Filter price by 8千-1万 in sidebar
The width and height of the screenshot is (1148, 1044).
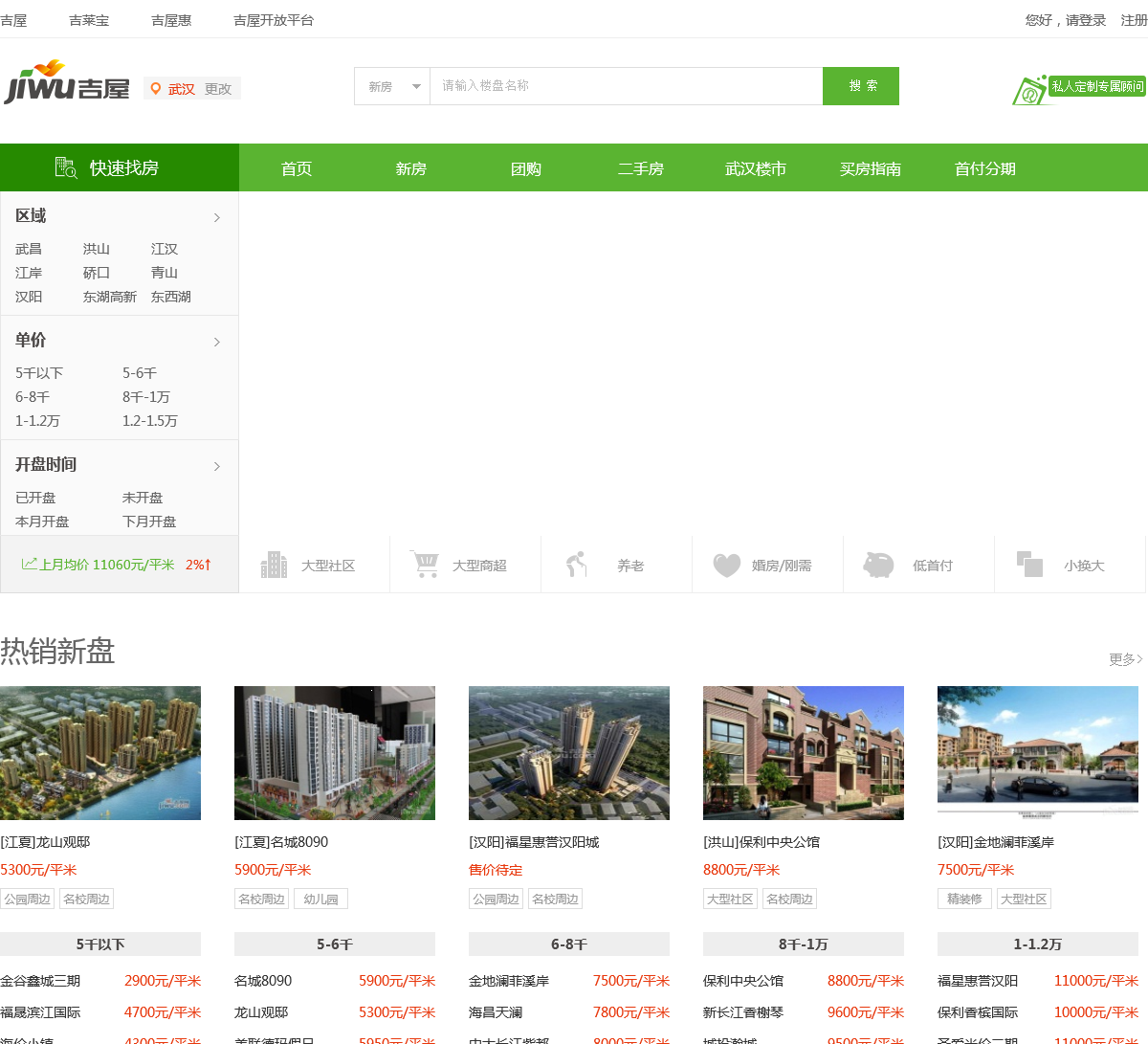coord(146,397)
